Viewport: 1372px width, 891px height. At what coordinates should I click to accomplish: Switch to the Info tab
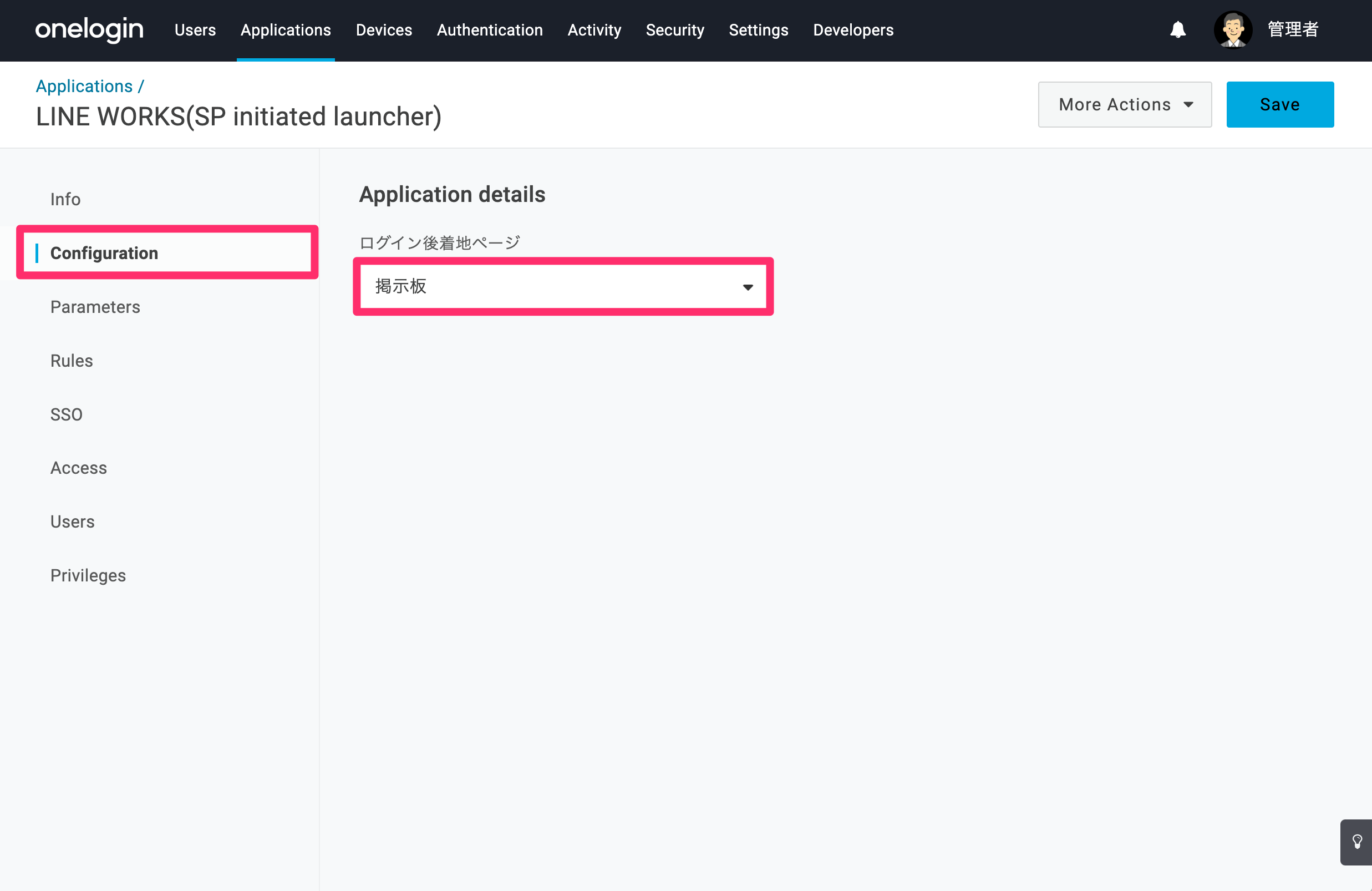tap(65, 200)
